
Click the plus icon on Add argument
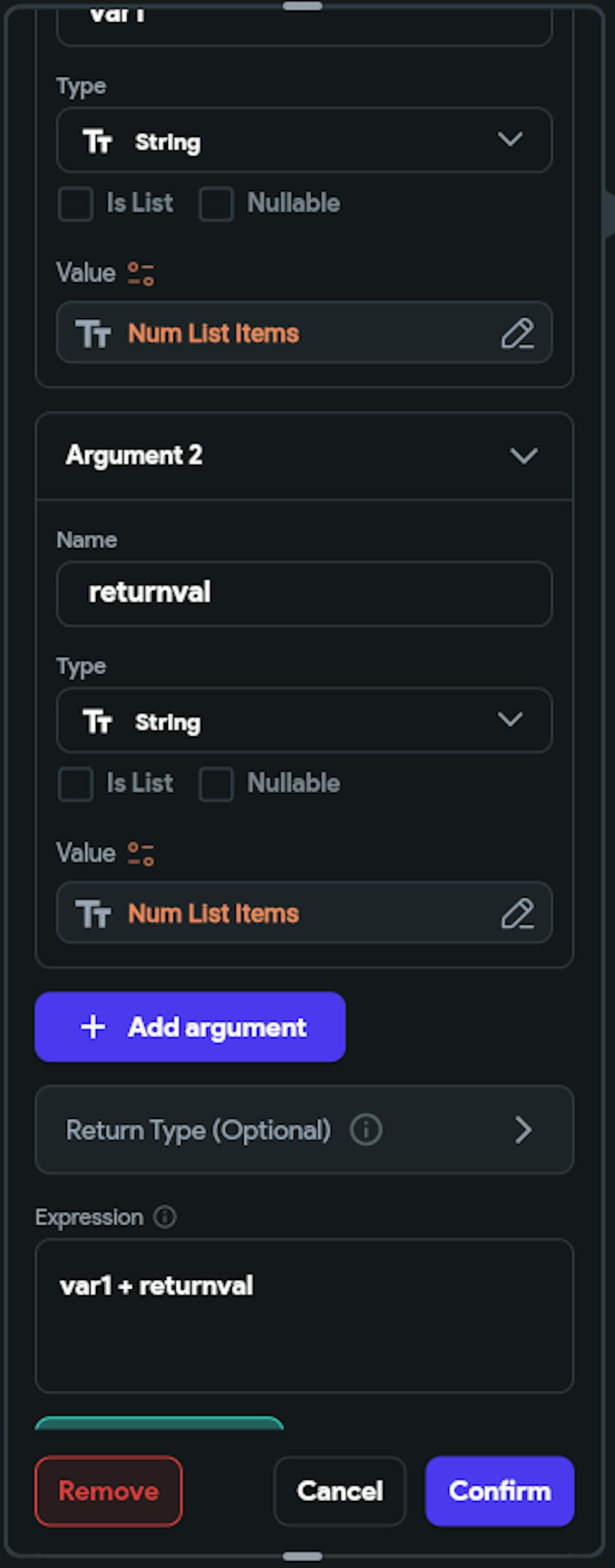point(93,1027)
